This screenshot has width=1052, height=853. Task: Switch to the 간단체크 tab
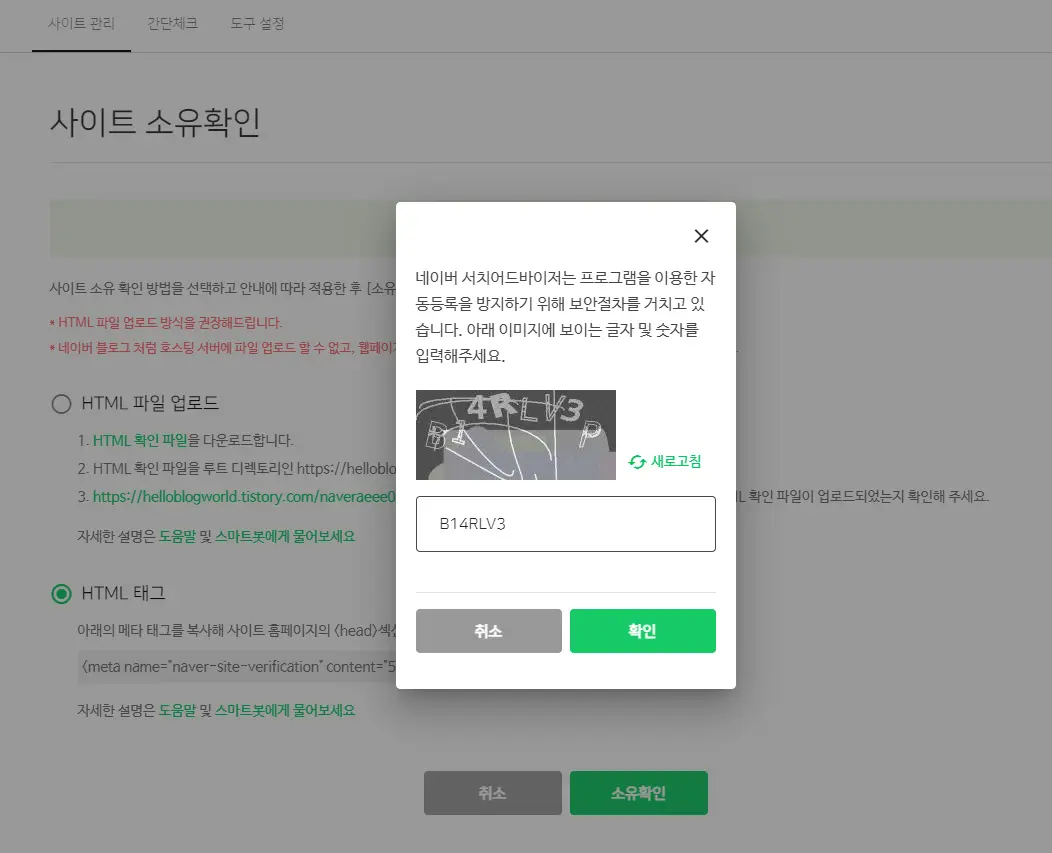point(172,23)
